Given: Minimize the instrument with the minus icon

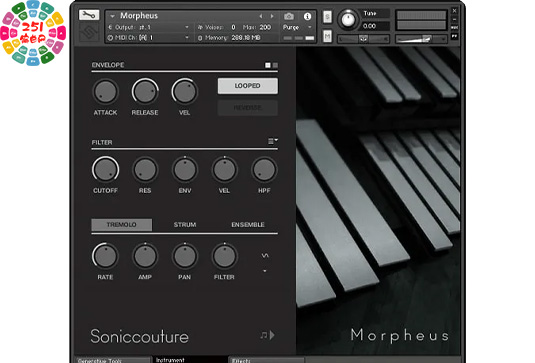Looking at the screenshot, I should coord(454,19).
